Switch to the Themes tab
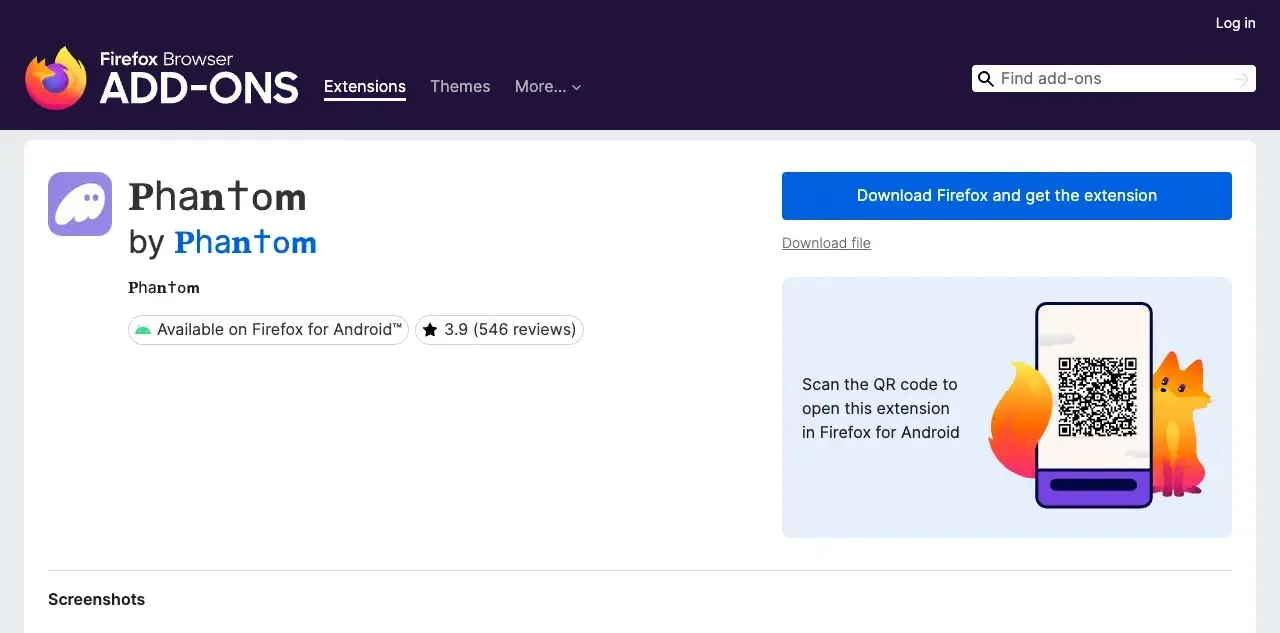Screen dimensions: 1280x633 [460, 87]
